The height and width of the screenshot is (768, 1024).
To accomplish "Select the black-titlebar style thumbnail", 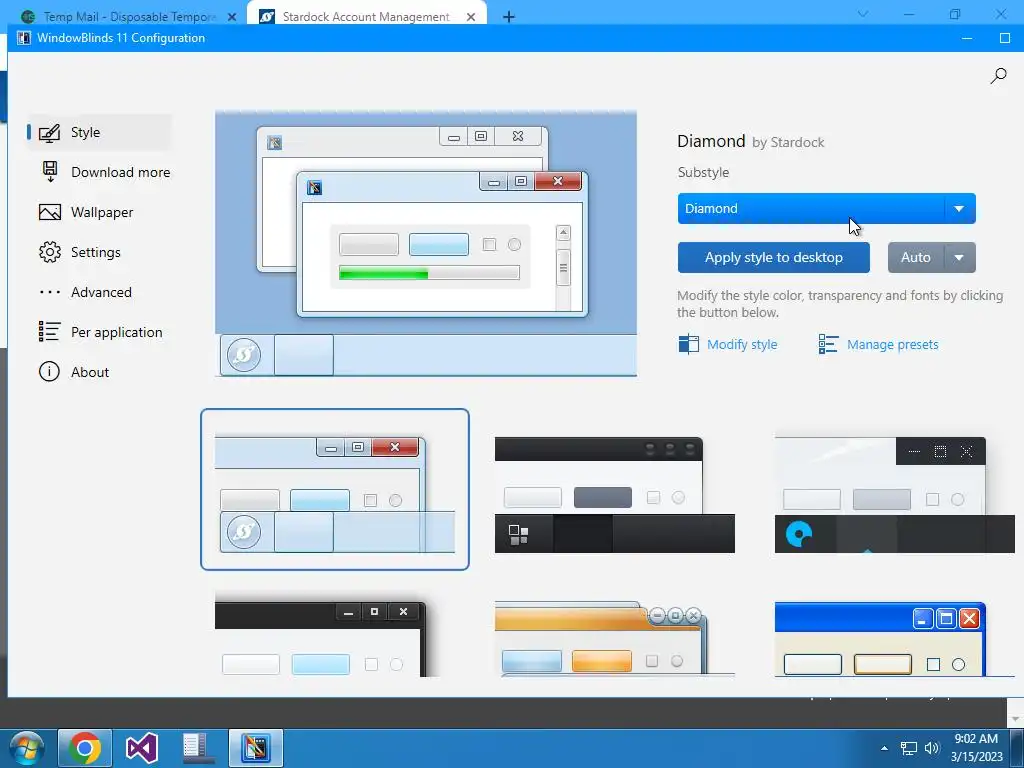I will [320, 639].
